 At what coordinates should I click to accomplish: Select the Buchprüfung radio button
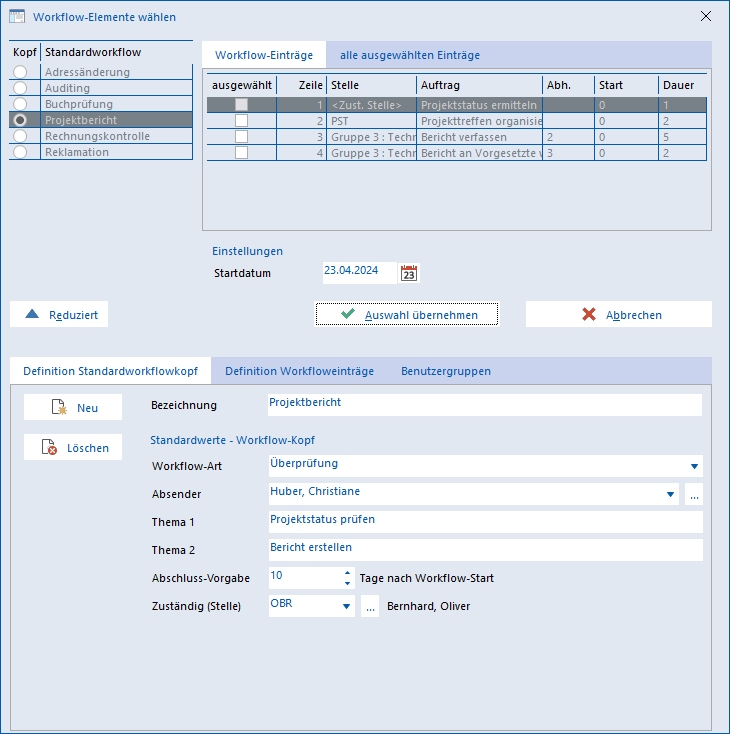pyautogui.click(x=20, y=104)
